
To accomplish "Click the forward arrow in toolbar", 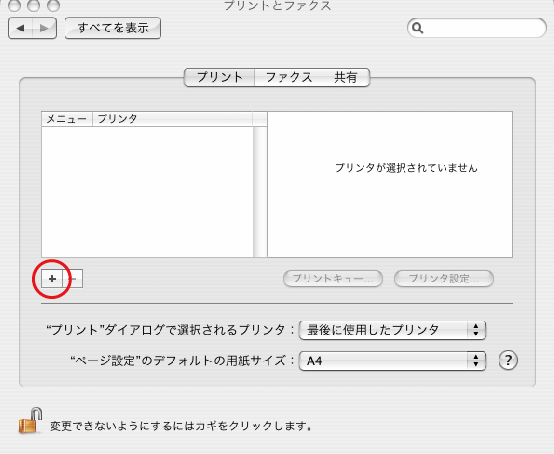I will [x=45, y=28].
